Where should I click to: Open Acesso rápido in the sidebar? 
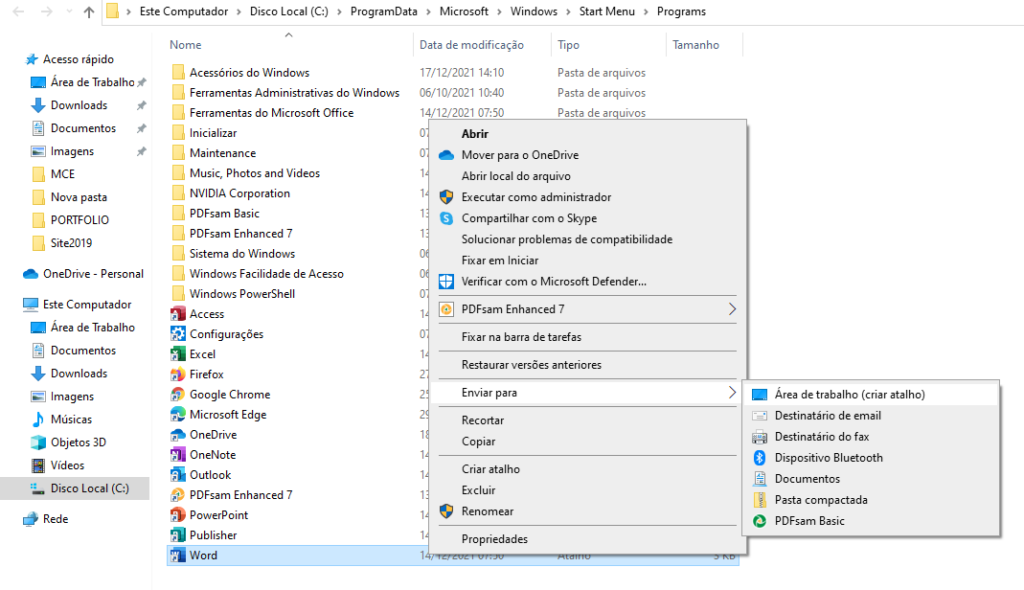(x=78, y=59)
